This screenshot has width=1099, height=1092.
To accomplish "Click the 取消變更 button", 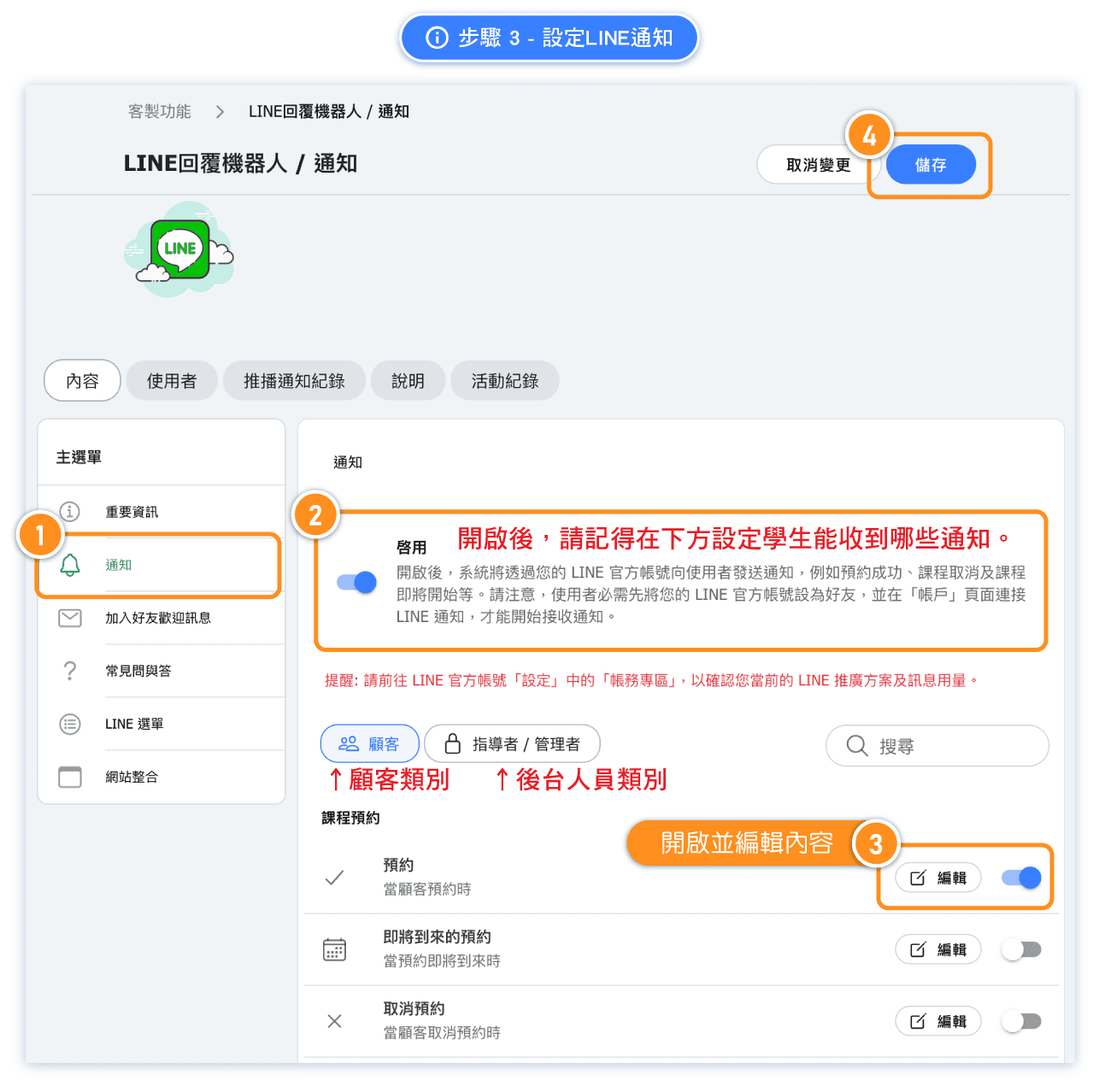I will pos(818,165).
